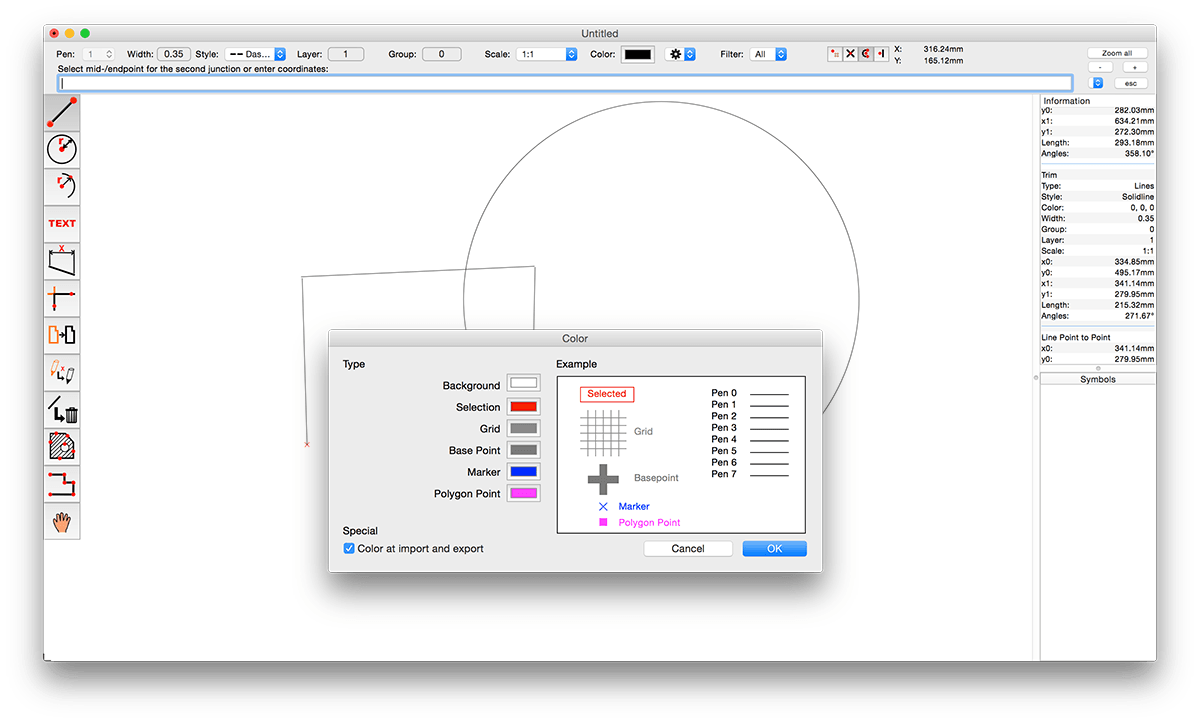Screen dimensions: 1200x723
Task: Click Cancel in Color dialog
Action: 688,548
